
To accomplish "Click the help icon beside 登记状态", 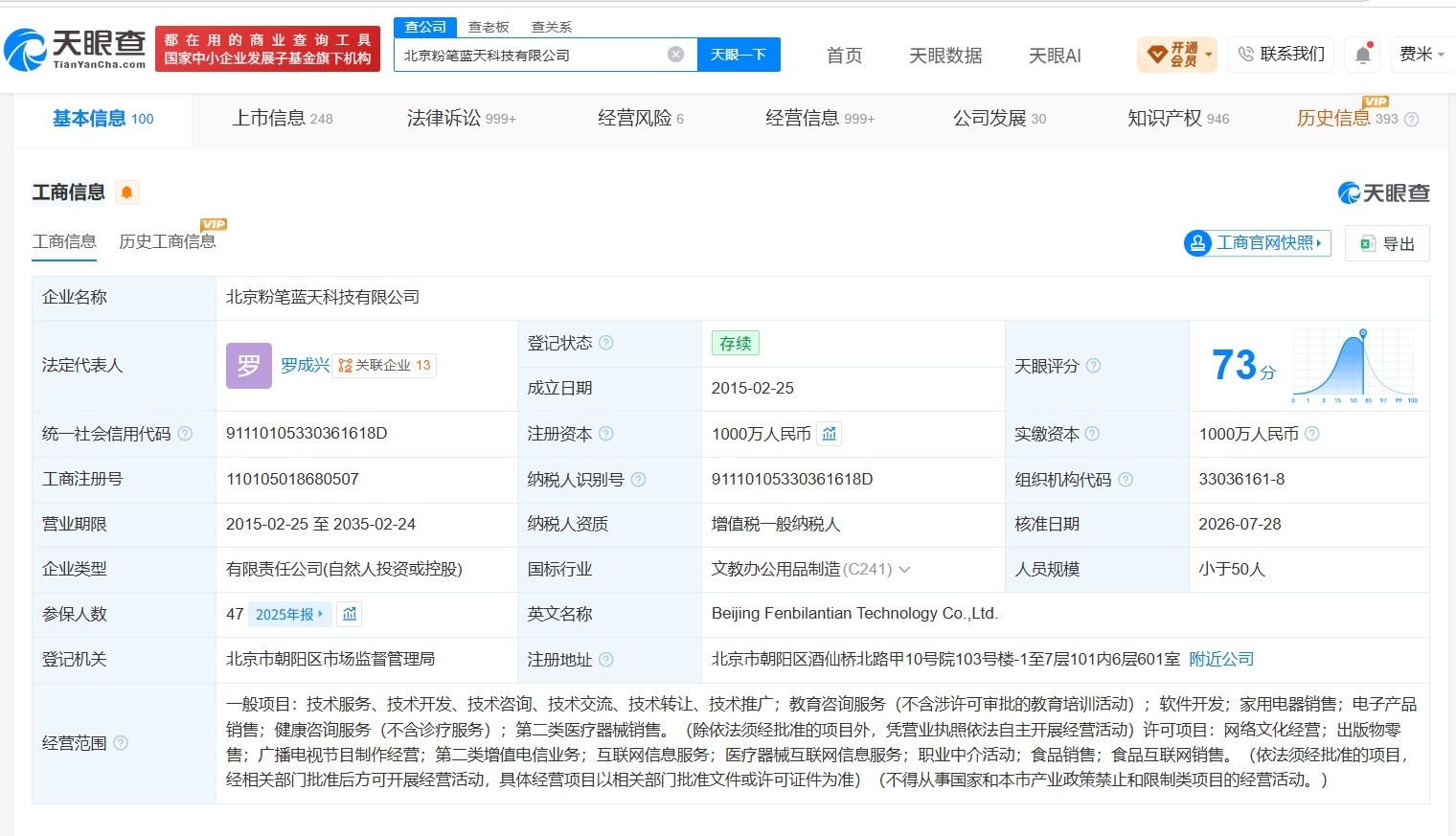I will coord(606,343).
